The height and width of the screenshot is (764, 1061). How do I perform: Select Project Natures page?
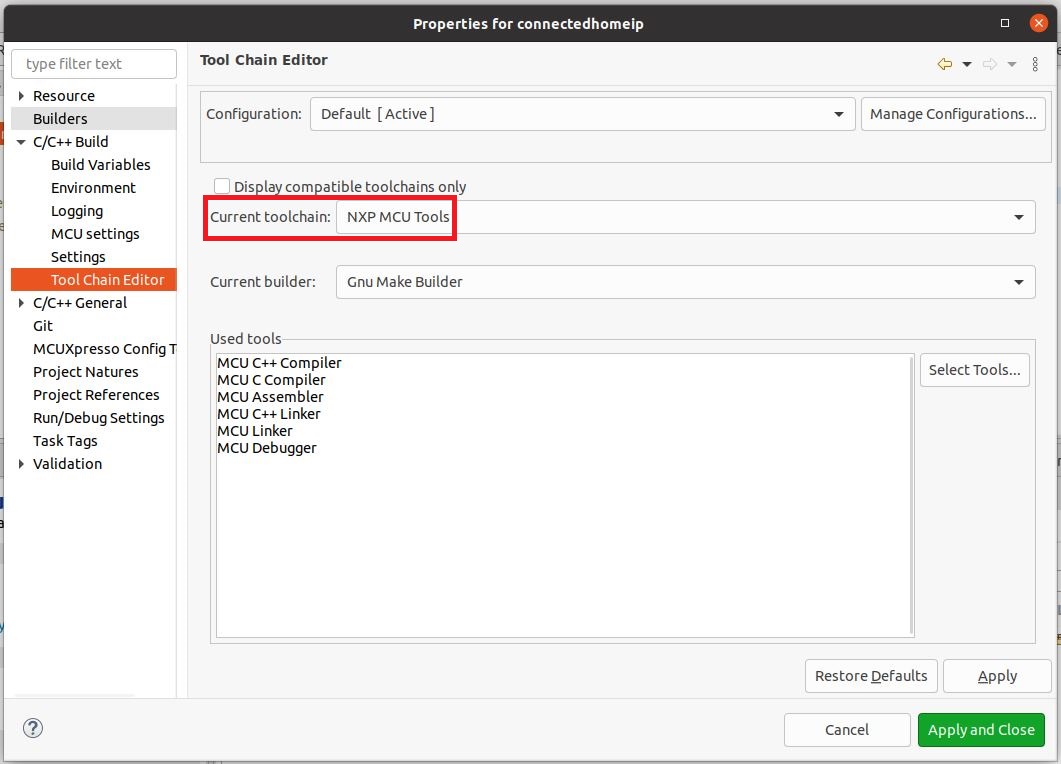coord(86,372)
